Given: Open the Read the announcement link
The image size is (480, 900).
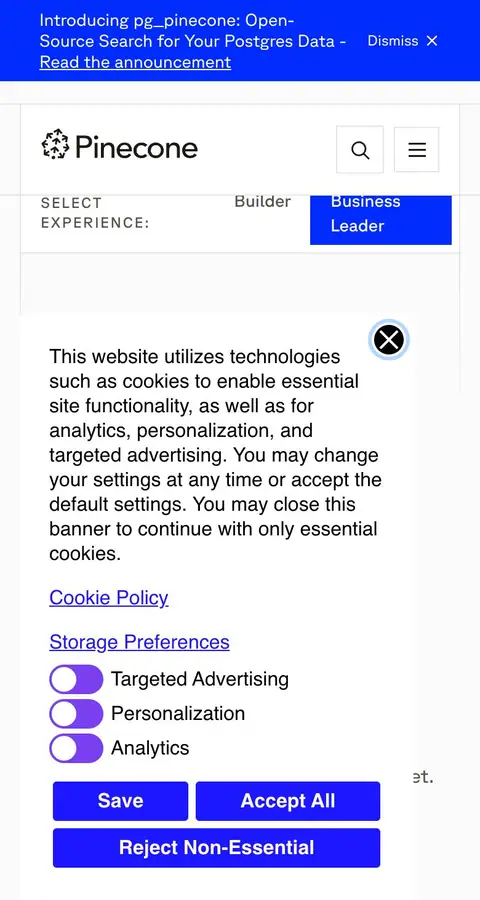Looking at the screenshot, I should (x=136, y=62).
